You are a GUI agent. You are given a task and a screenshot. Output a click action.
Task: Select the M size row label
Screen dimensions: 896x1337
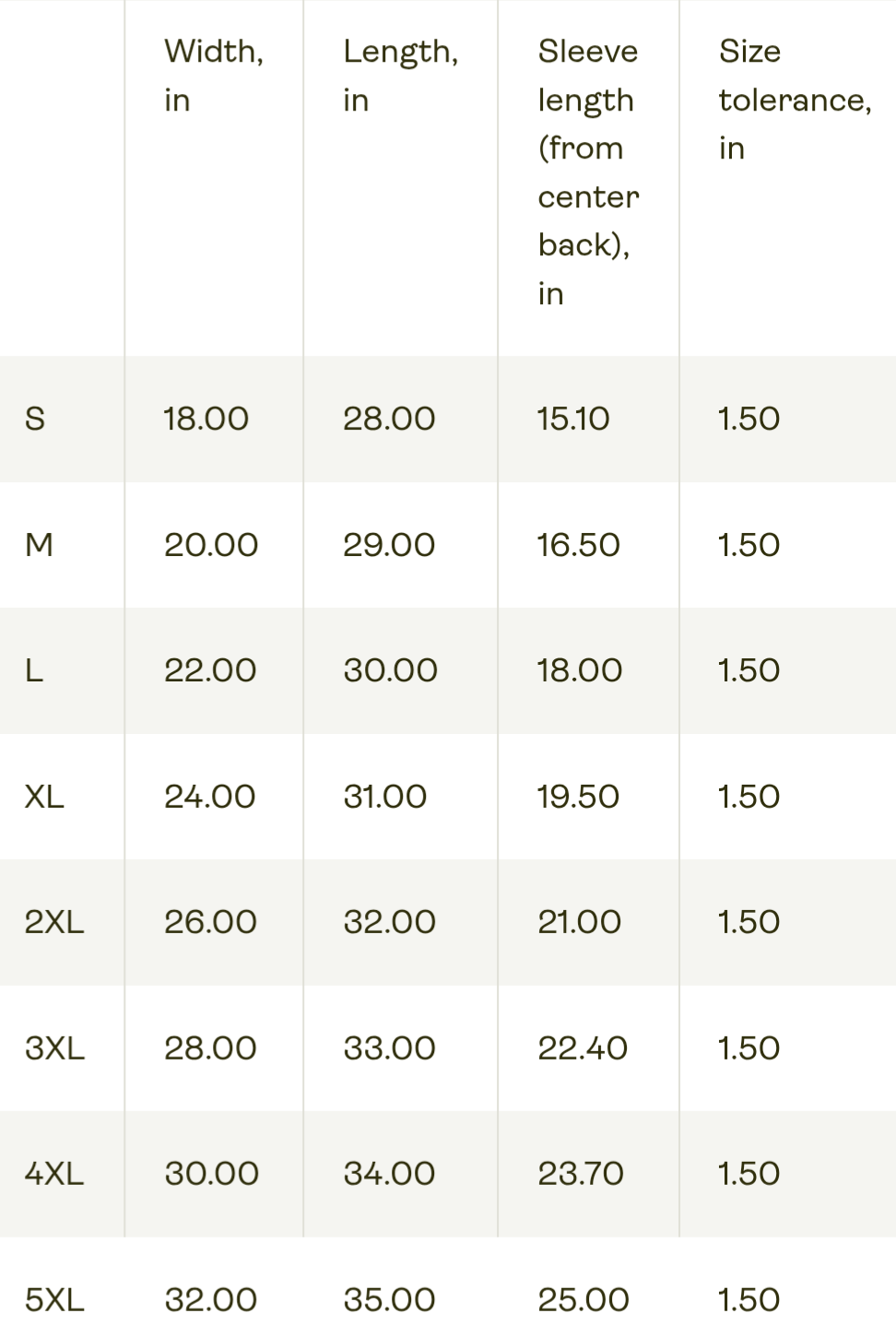[39, 546]
